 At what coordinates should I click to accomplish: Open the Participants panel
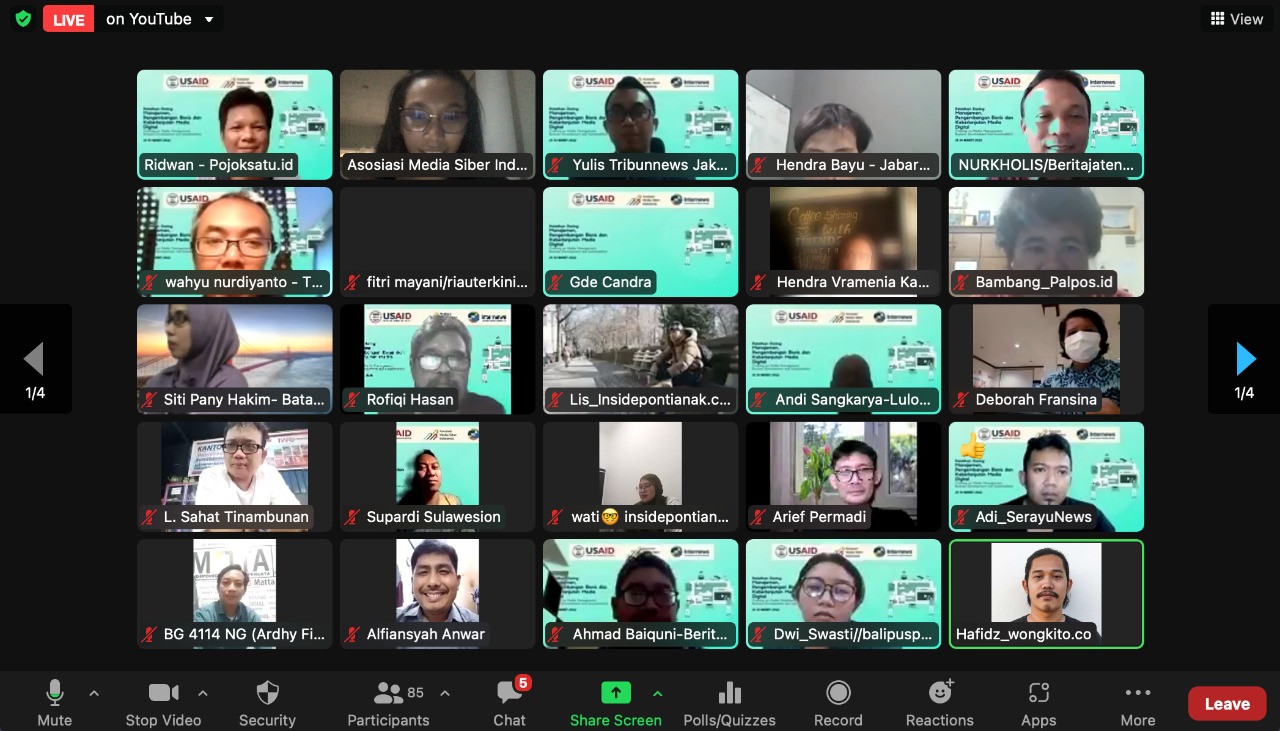pyautogui.click(x=388, y=703)
